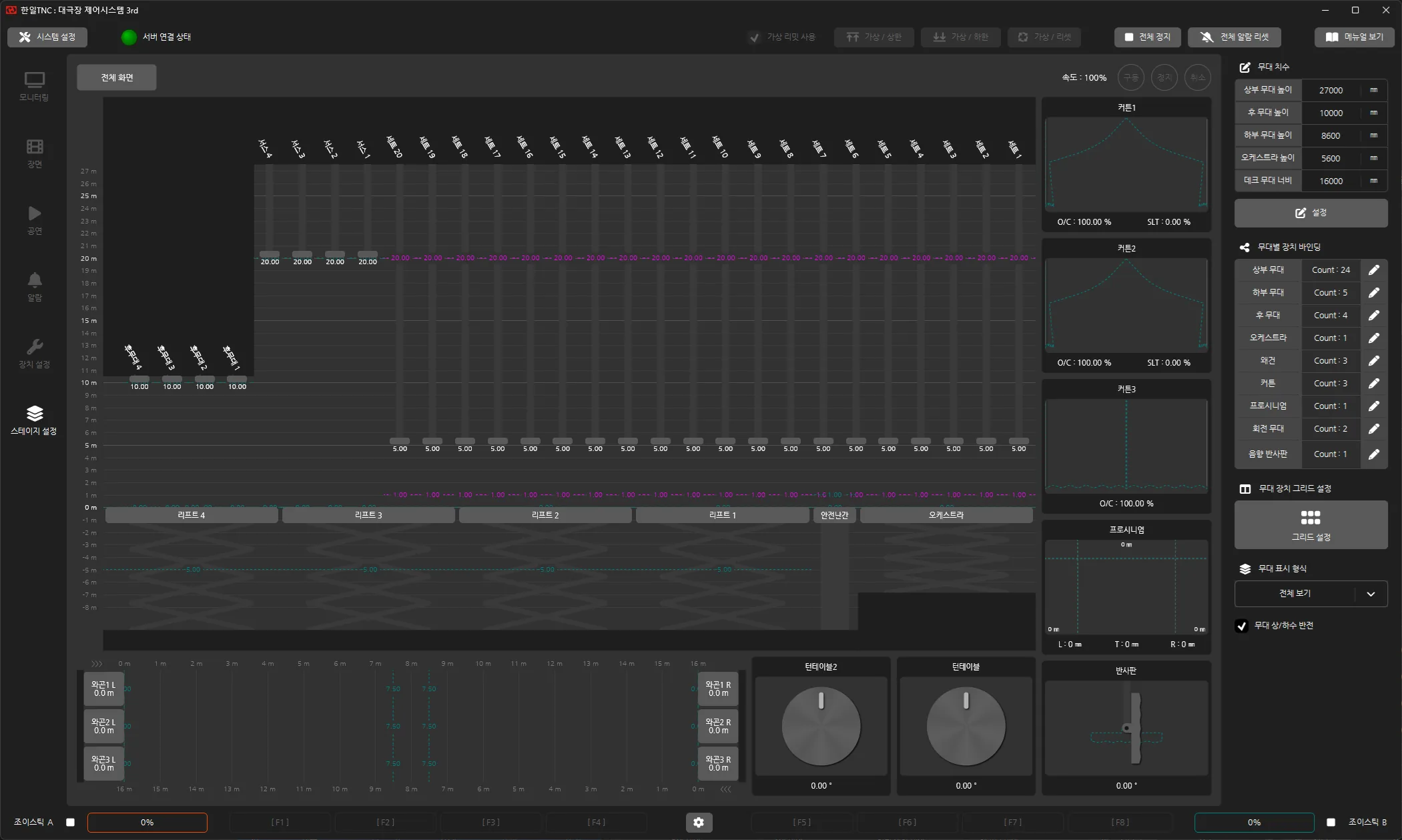The width and height of the screenshot is (1402, 840).
Task: Enable the 조이스틱 B checkbox
Action: (1331, 823)
